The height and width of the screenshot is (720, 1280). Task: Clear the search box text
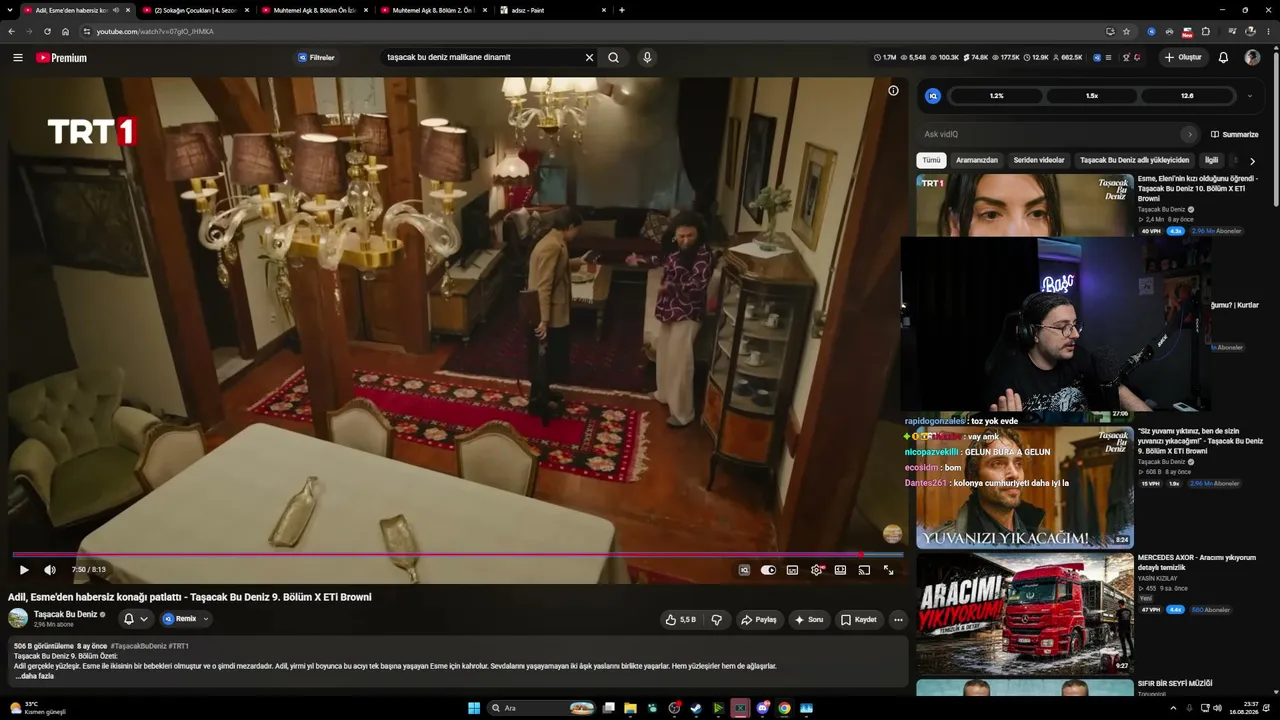click(589, 58)
